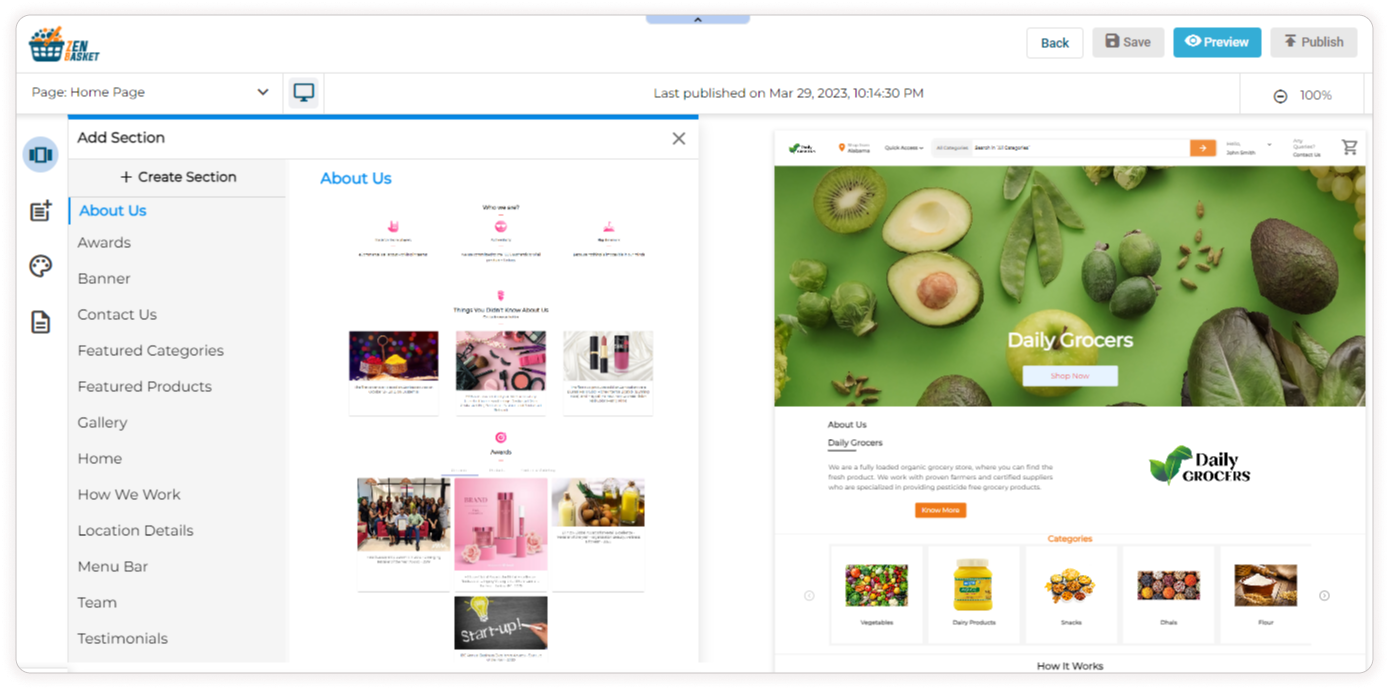The height and width of the screenshot is (690, 1389).
Task: Choose Banner from the section list
Action: click(x=104, y=279)
